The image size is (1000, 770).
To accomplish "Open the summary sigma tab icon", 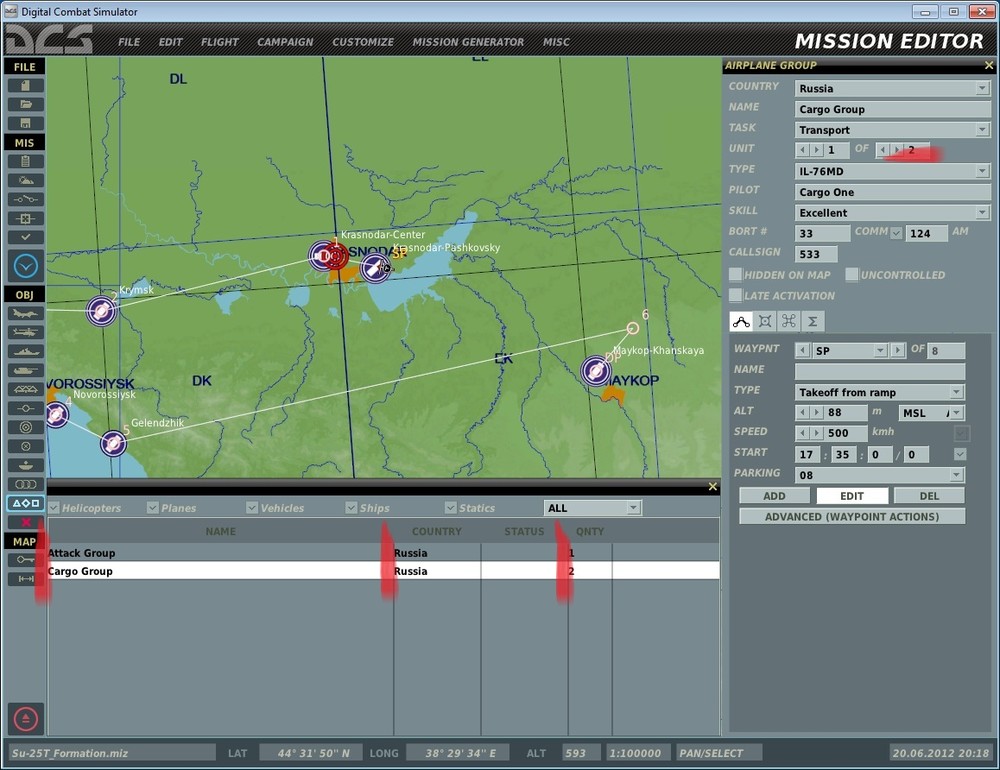I will point(813,321).
